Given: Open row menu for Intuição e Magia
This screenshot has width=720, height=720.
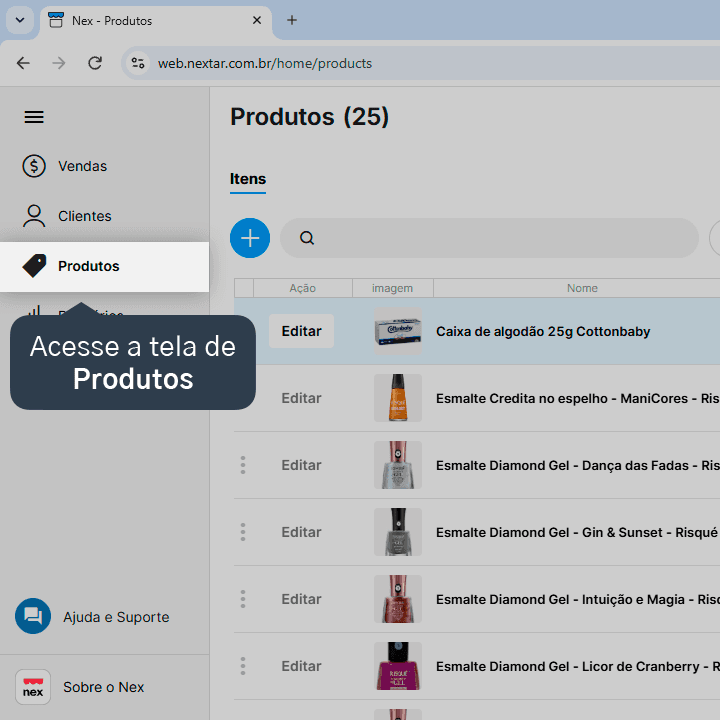Looking at the screenshot, I should 243,599.
